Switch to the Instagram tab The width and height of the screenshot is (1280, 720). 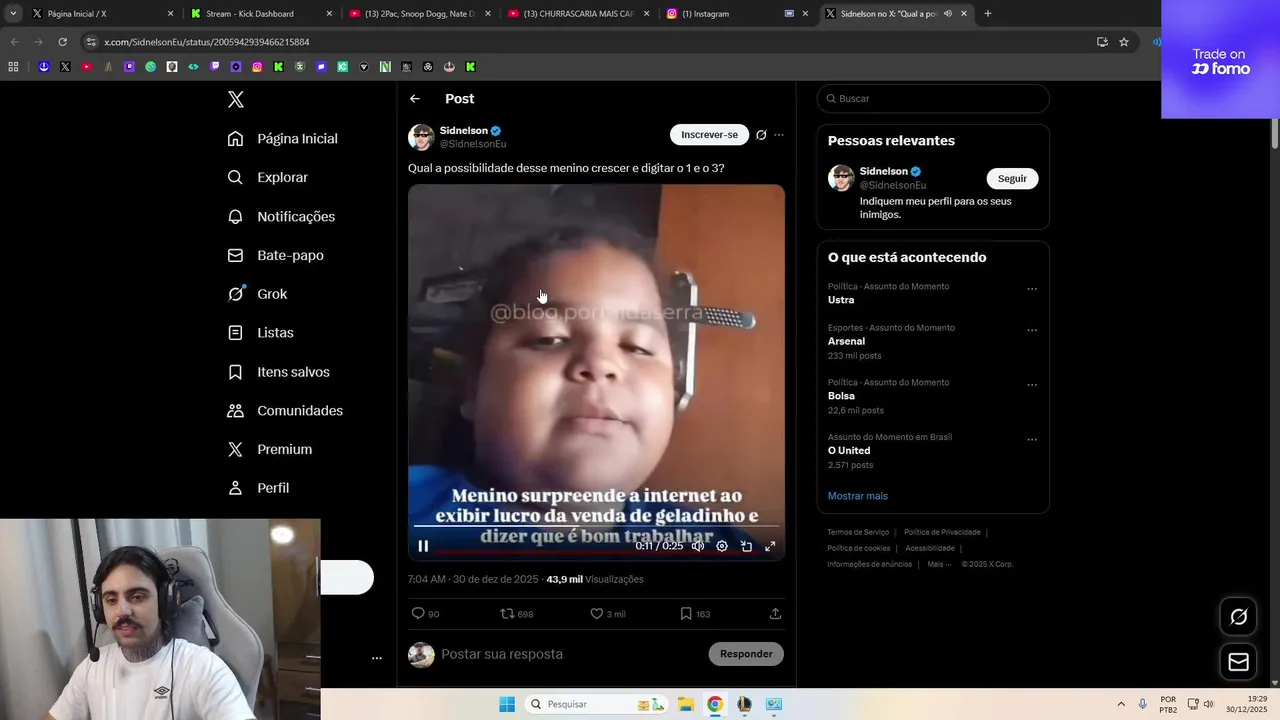click(x=737, y=14)
